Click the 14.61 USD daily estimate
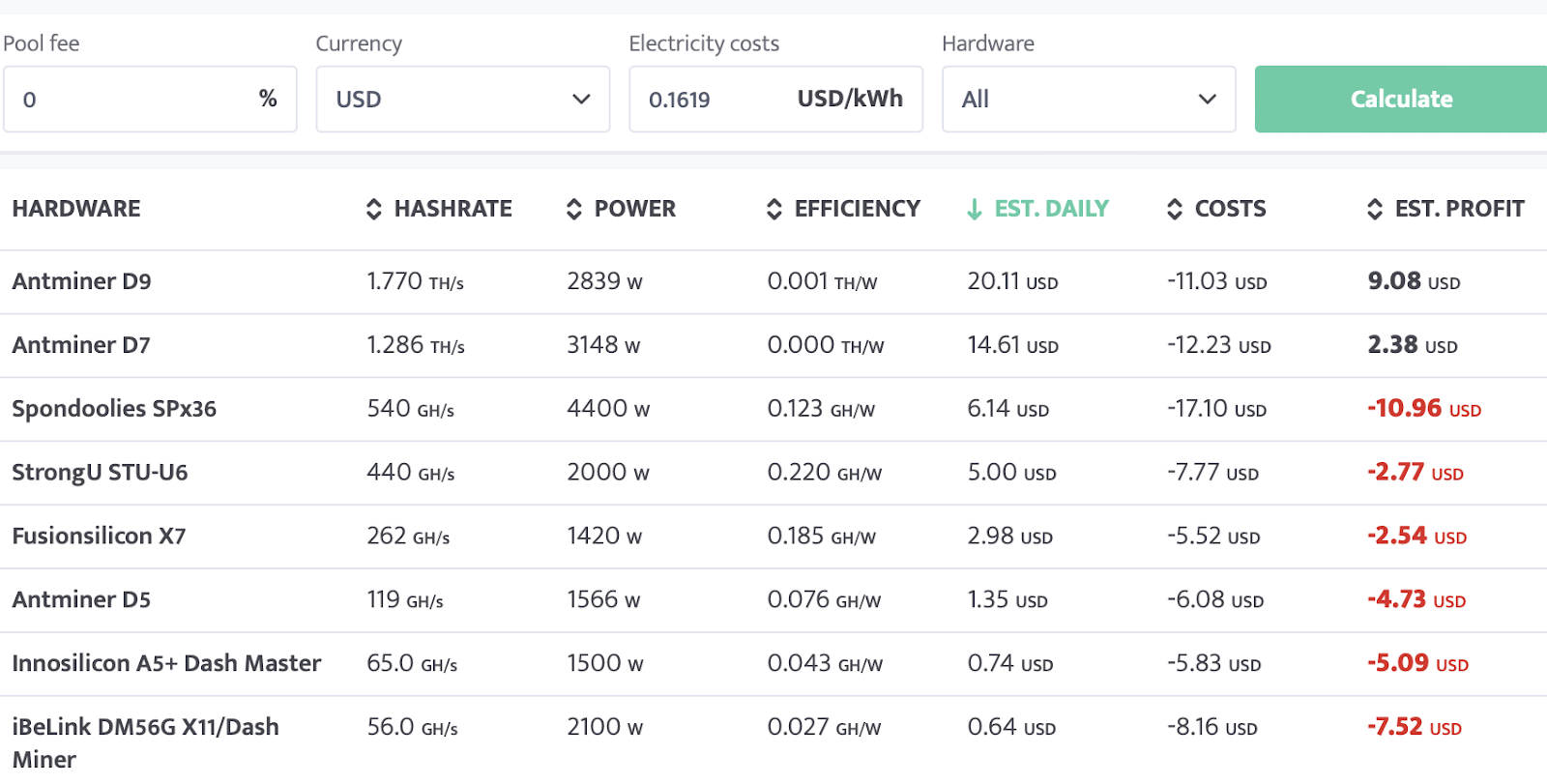The image size is (1547, 784). click(x=1013, y=345)
